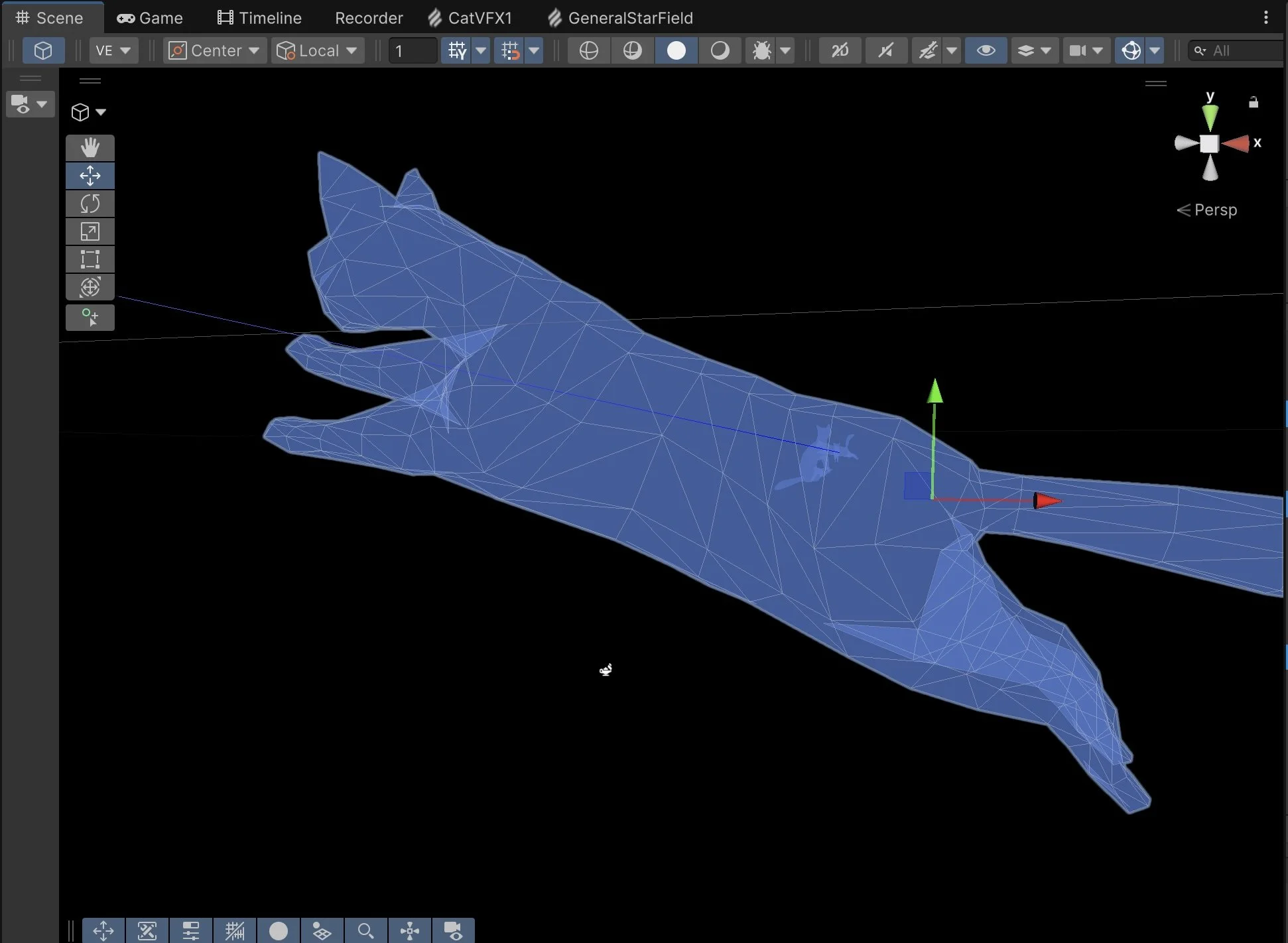Viewport: 1288px width, 943px height.
Task: Activate the Move tool
Action: tap(90, 175)
